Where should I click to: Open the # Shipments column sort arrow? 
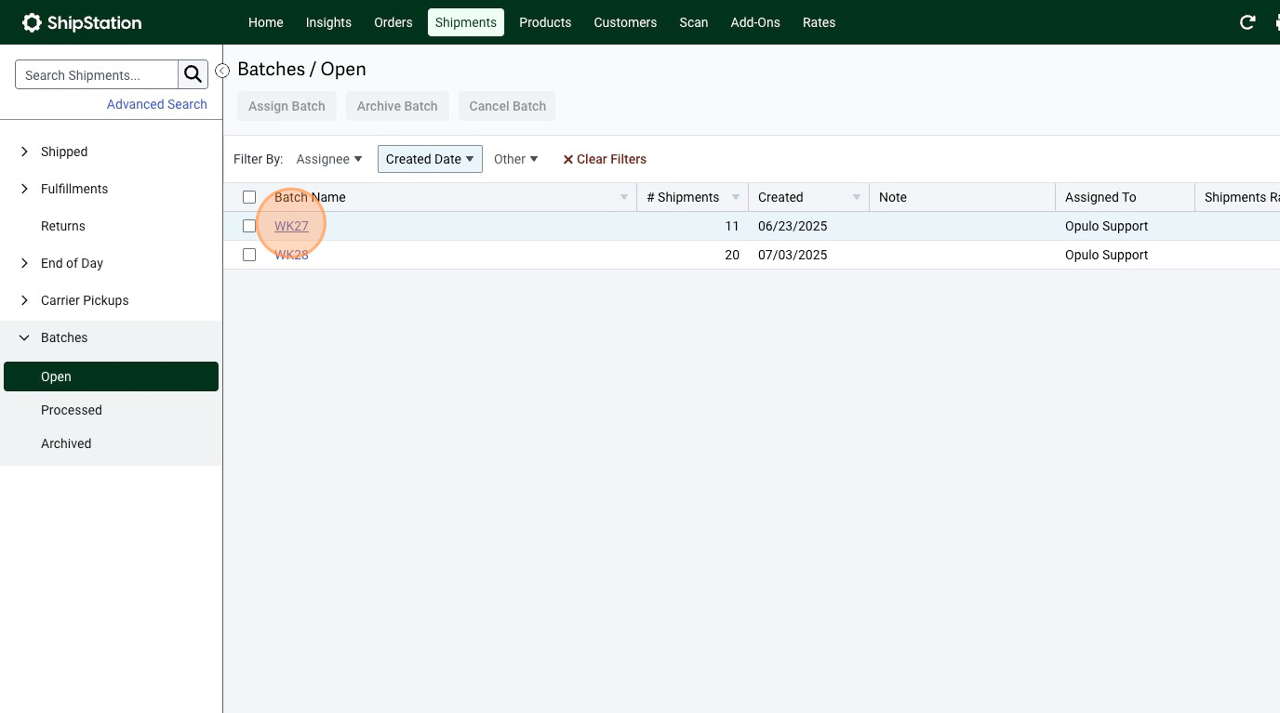tap(736, 198)
